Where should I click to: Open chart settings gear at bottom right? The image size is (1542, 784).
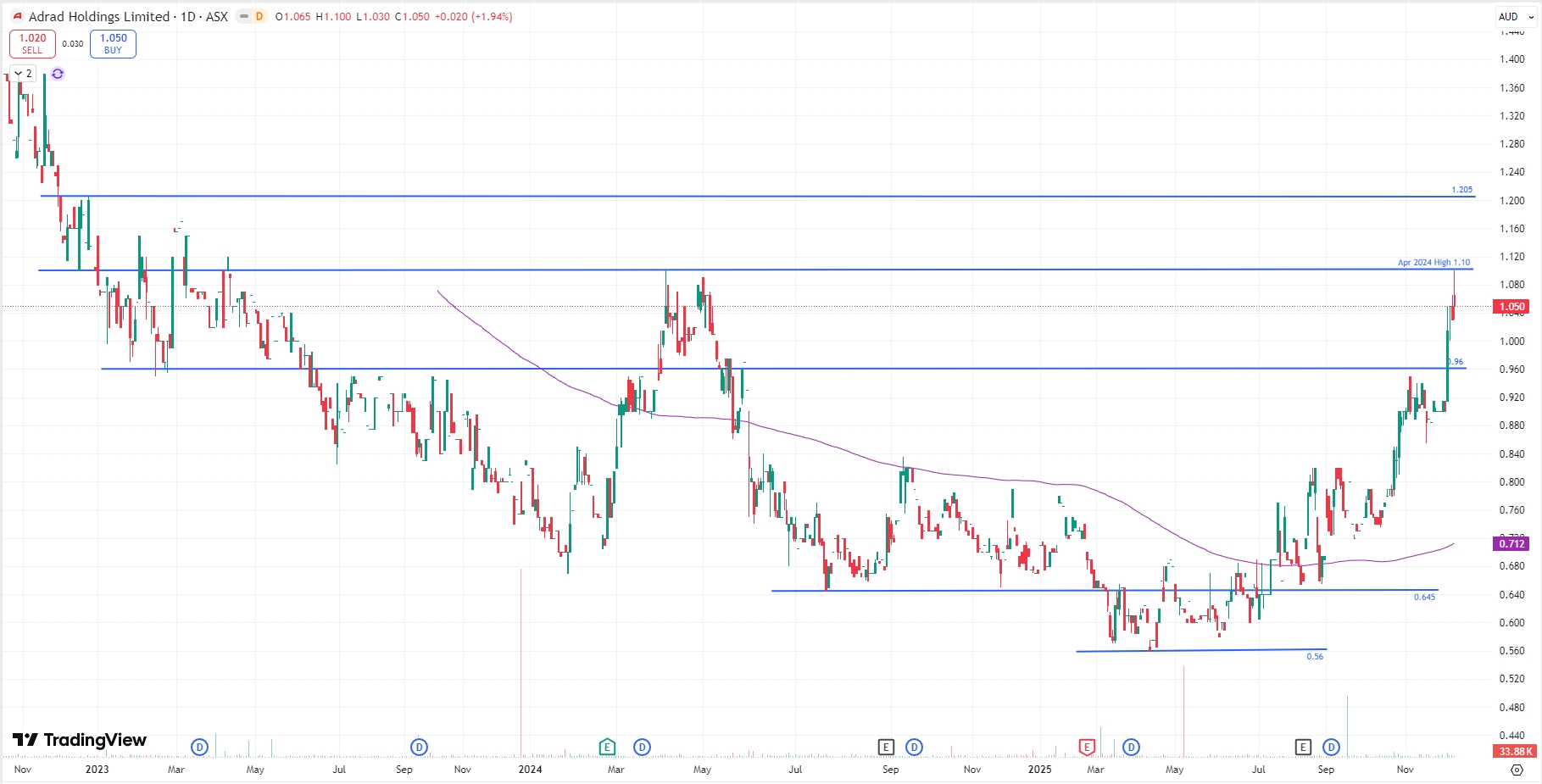click(1517, 770)
